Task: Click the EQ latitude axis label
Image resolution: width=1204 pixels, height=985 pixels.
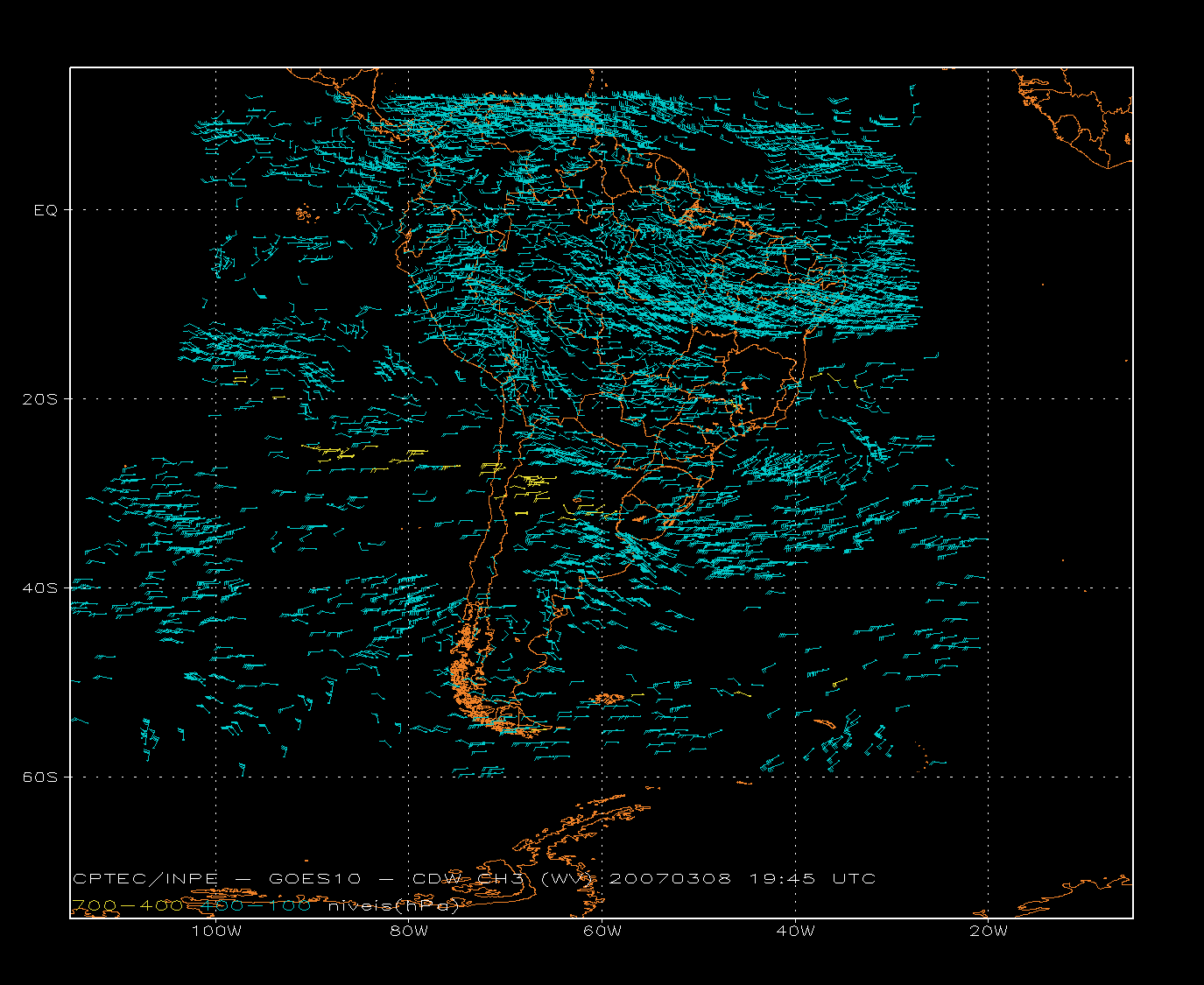Action: 46,210
